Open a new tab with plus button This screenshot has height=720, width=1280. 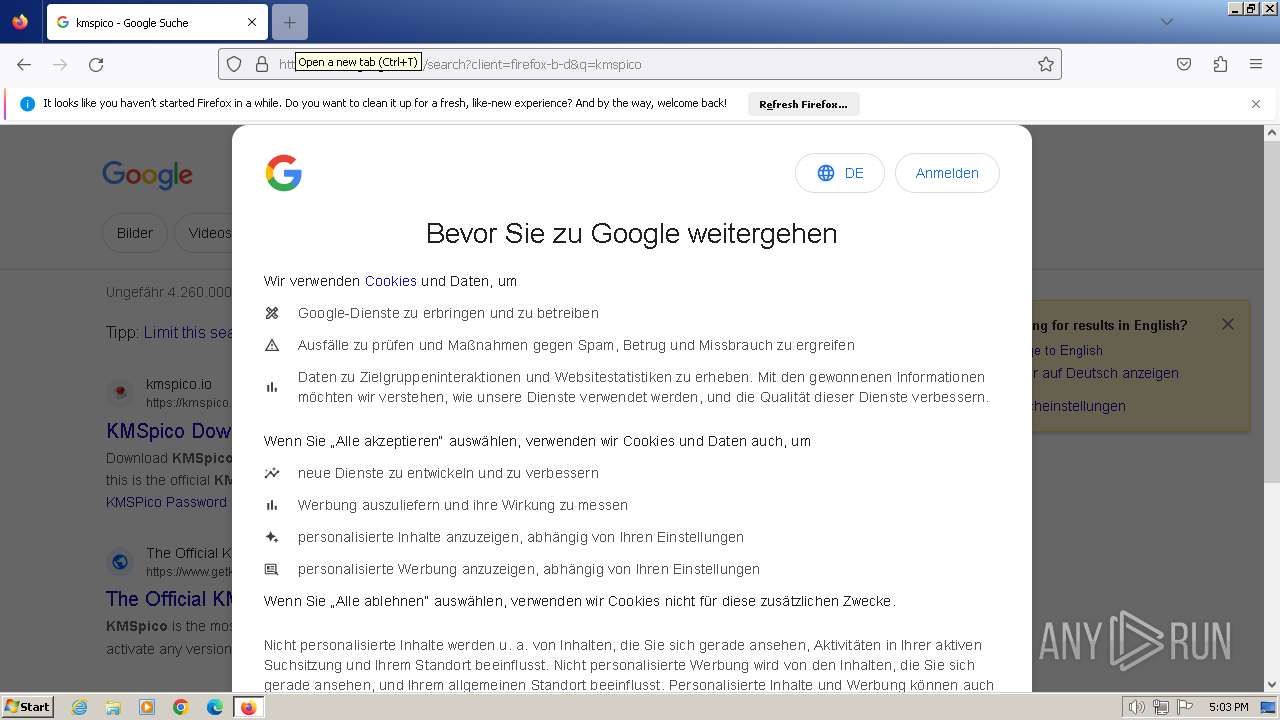click(x=290, y=22)
